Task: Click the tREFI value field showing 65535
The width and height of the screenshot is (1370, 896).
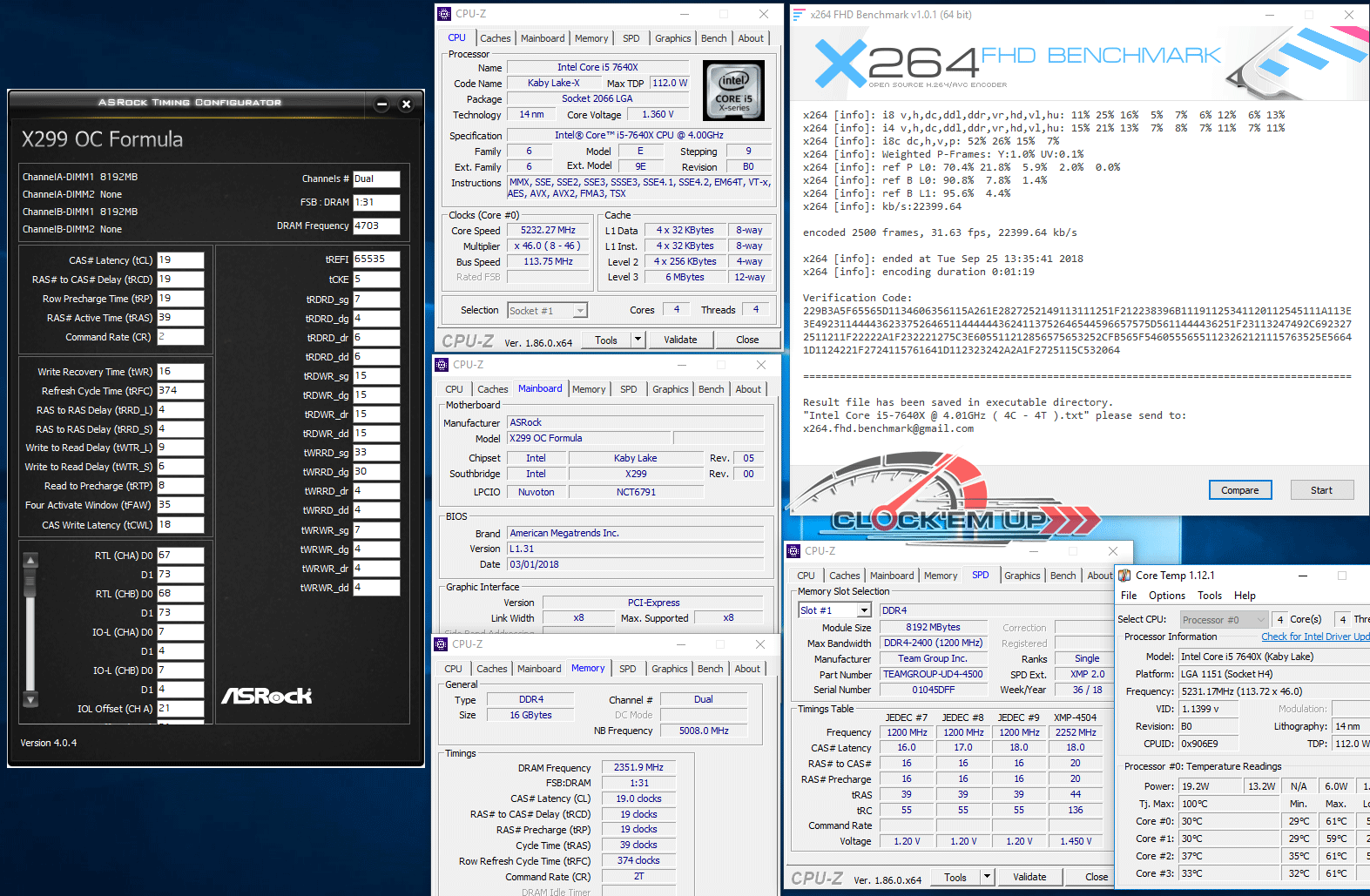Action: 376,259
